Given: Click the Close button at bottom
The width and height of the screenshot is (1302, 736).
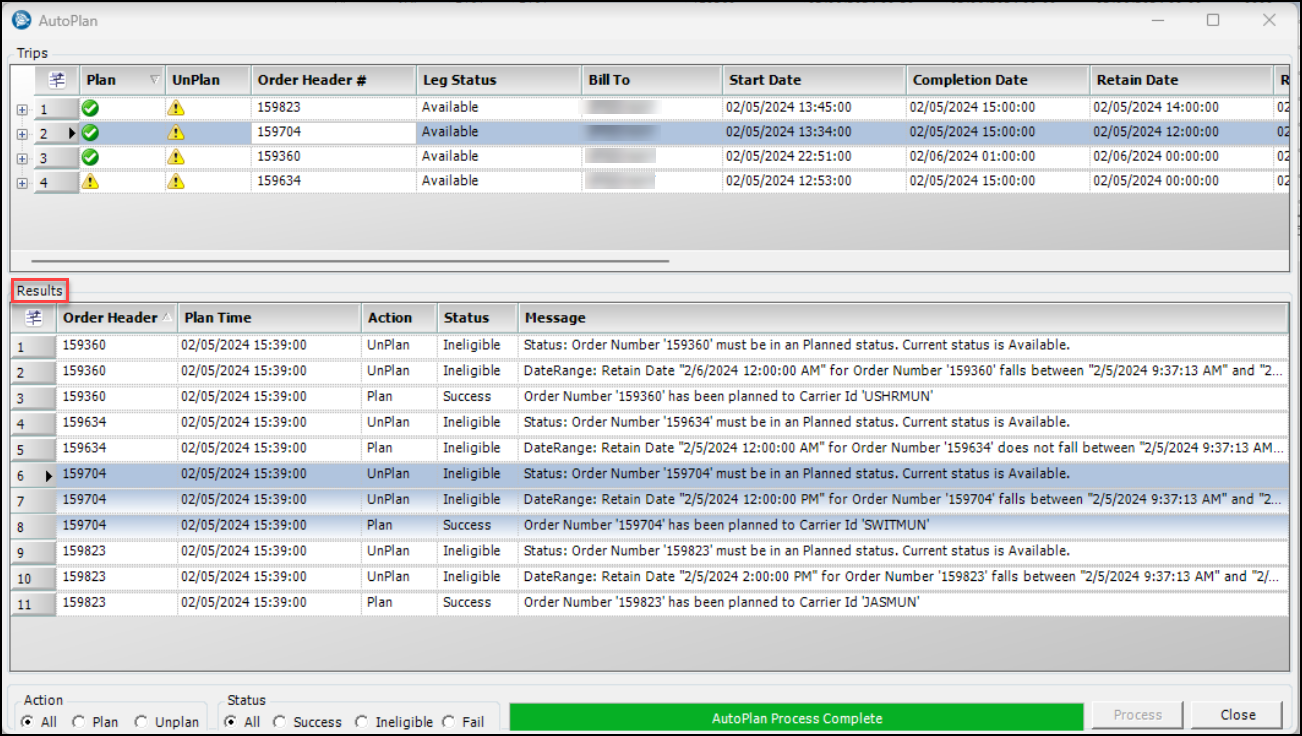Looking at the screenshot, I should tap(1237, 715).
